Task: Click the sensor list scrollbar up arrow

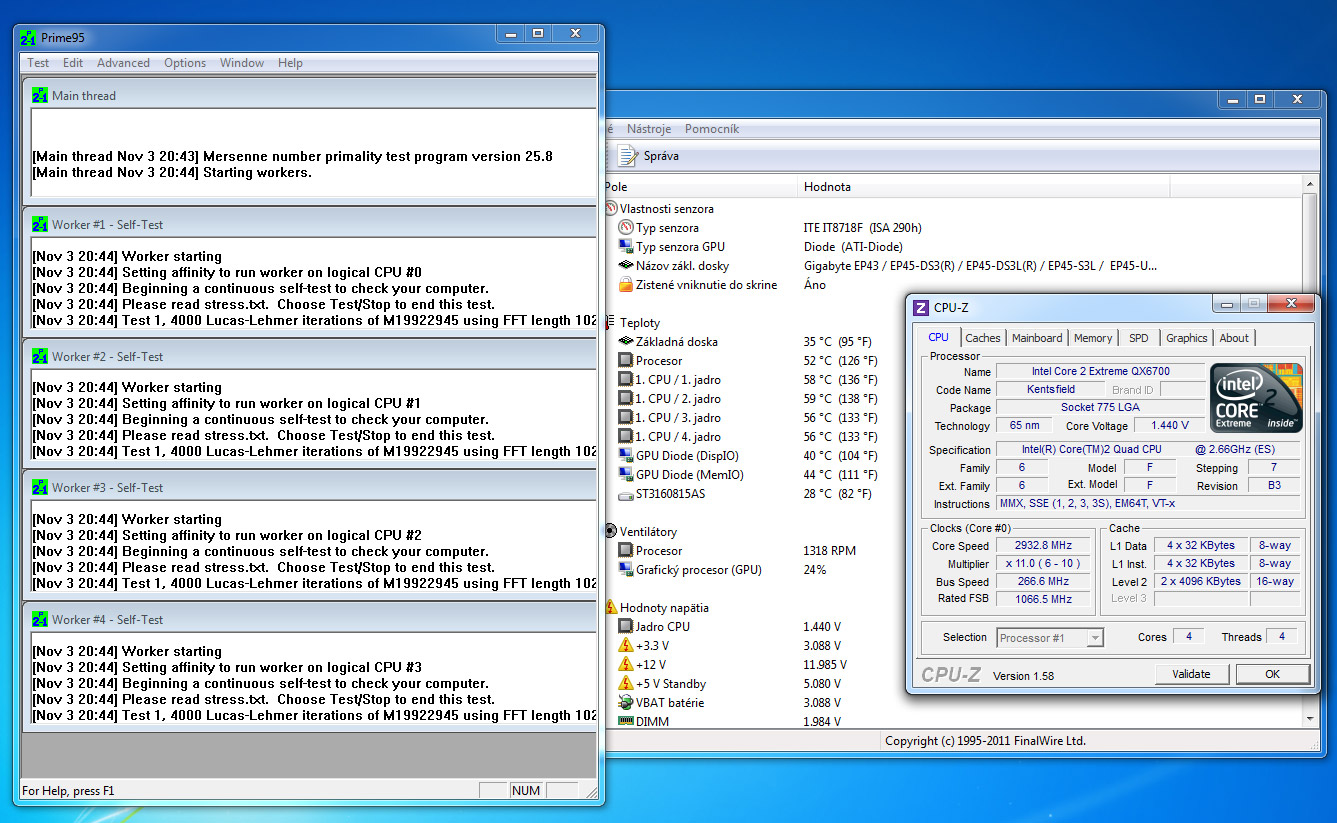Action: [1311, 186]
